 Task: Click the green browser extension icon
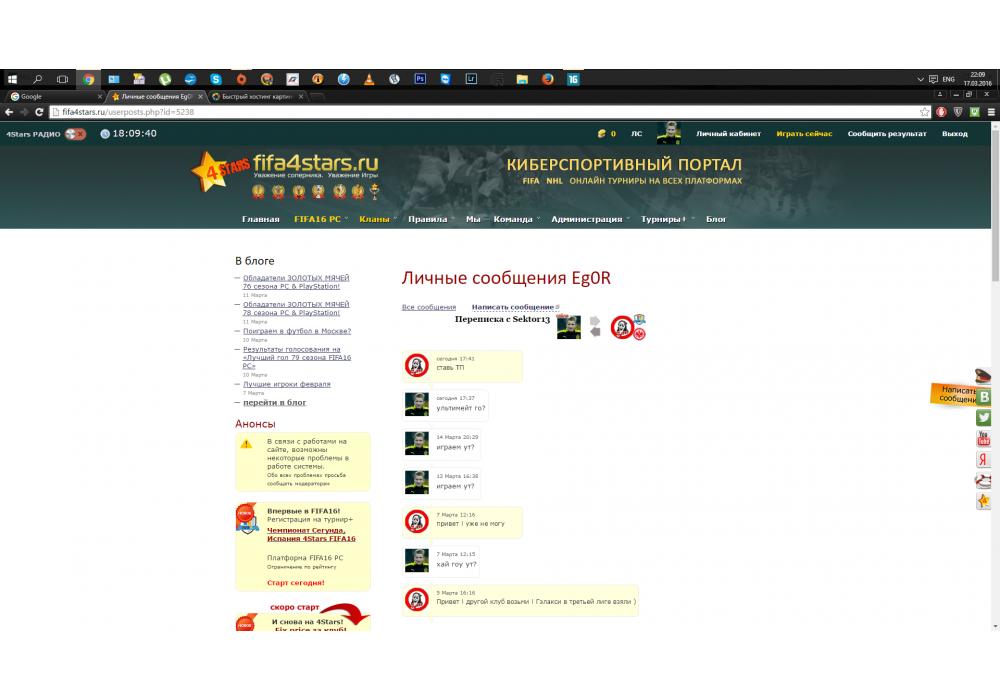[x=974, y=112]
